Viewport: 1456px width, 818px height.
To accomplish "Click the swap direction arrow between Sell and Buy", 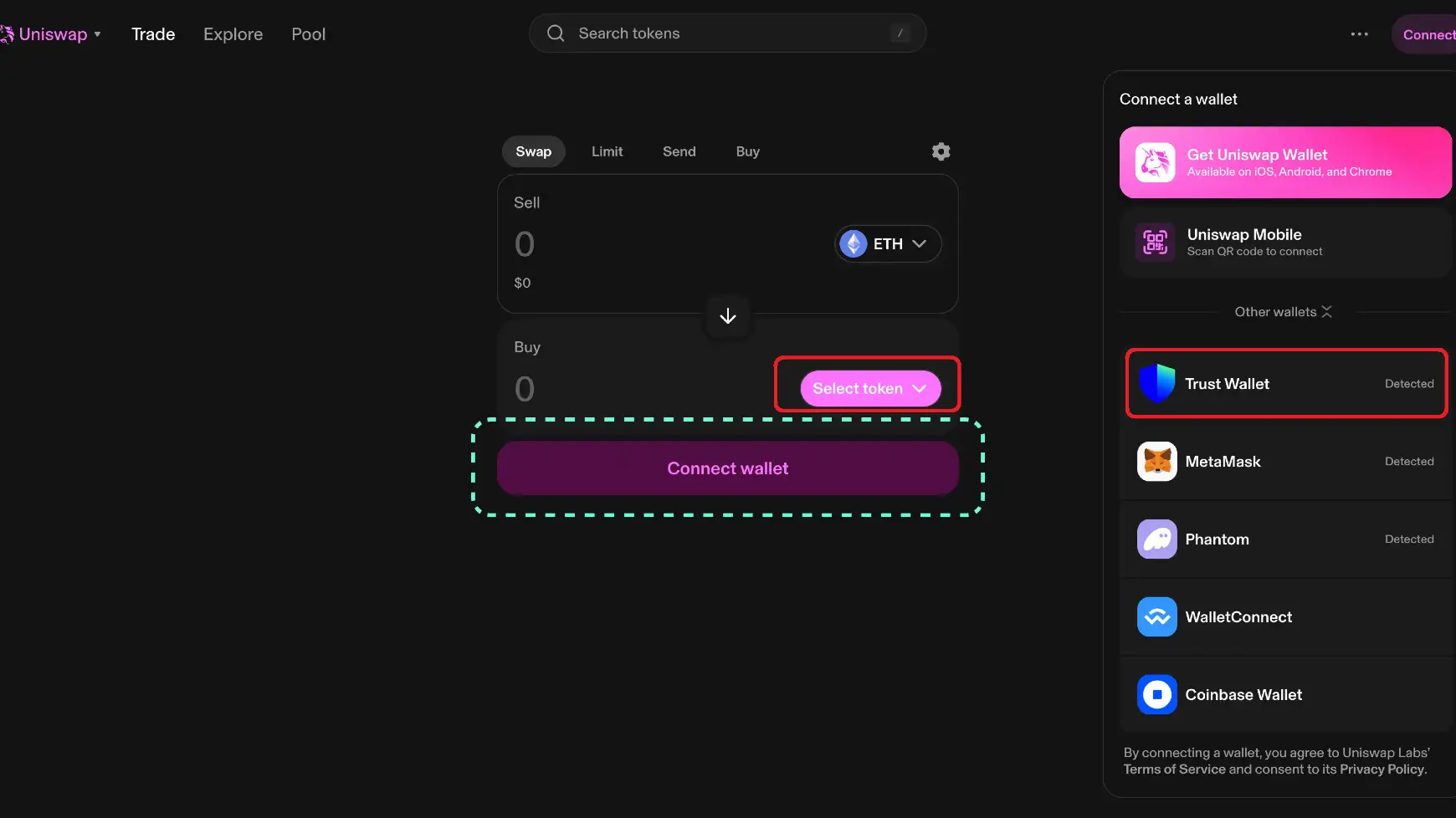I will pos(728,316).
